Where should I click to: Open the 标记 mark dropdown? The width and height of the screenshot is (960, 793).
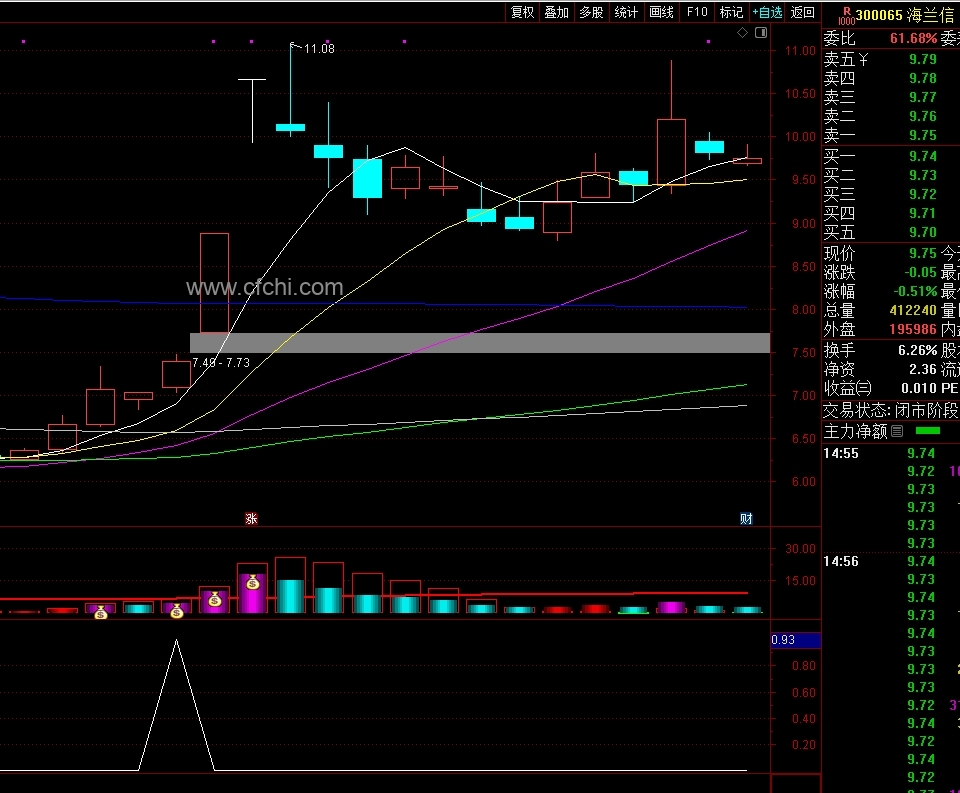pos(731,12)
